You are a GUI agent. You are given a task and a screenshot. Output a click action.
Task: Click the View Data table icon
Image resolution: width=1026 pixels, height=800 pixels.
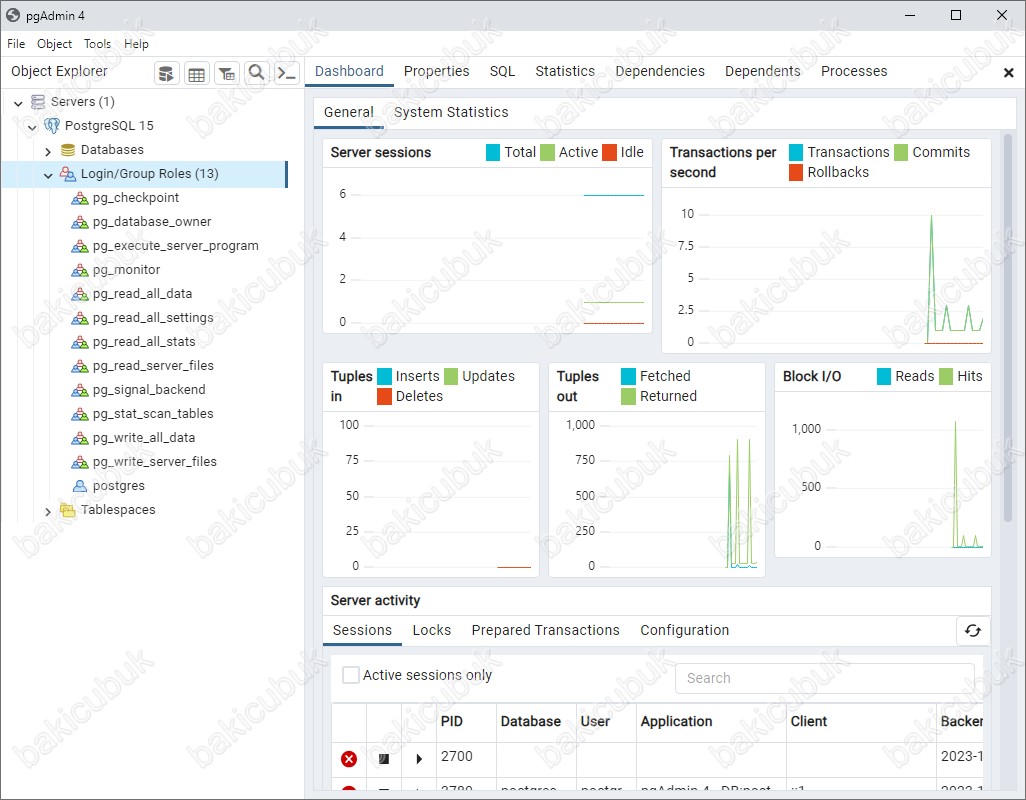pyautogui.click(x=196, y=73)
